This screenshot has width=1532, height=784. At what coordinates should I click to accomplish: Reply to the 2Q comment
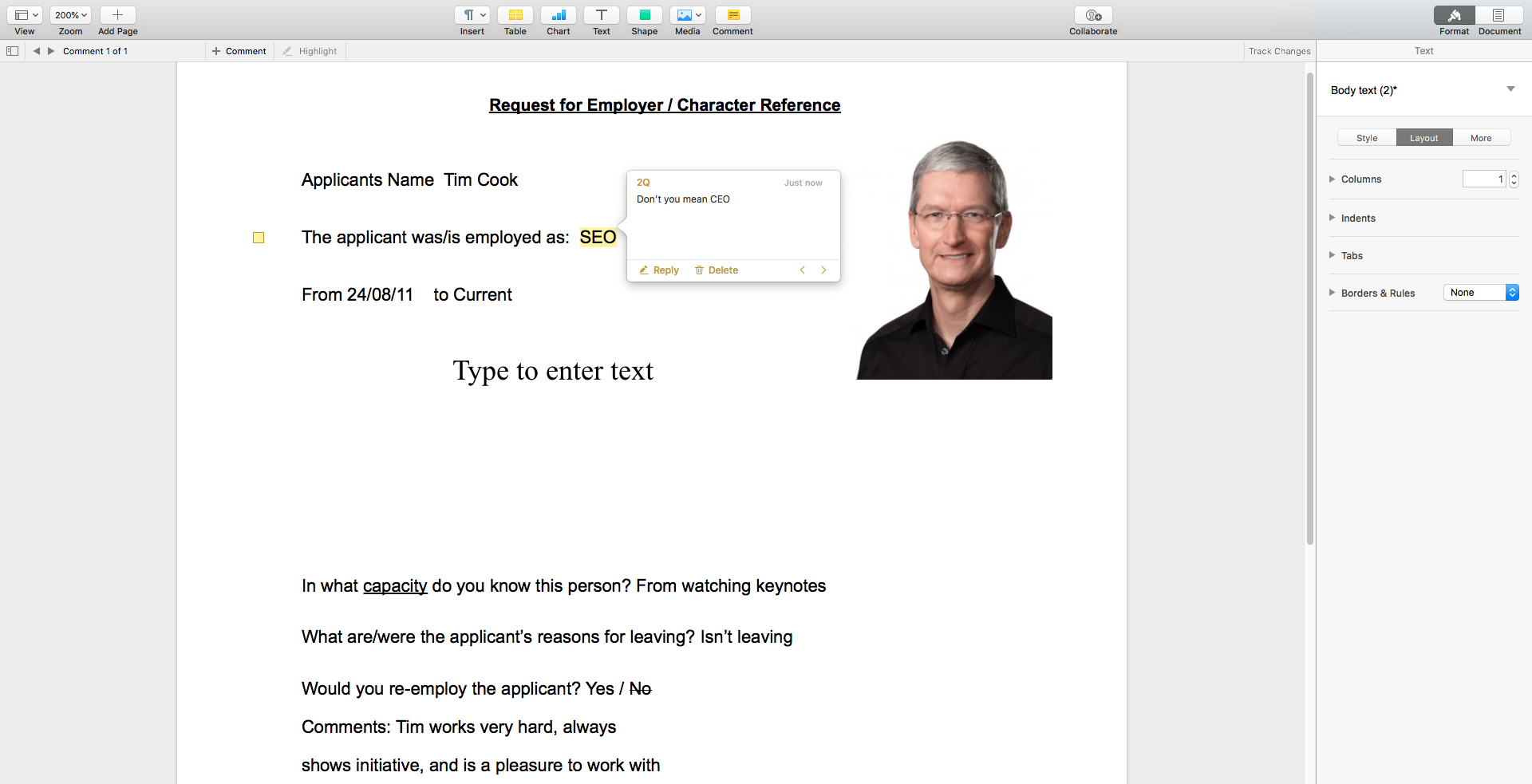[659, 270]
